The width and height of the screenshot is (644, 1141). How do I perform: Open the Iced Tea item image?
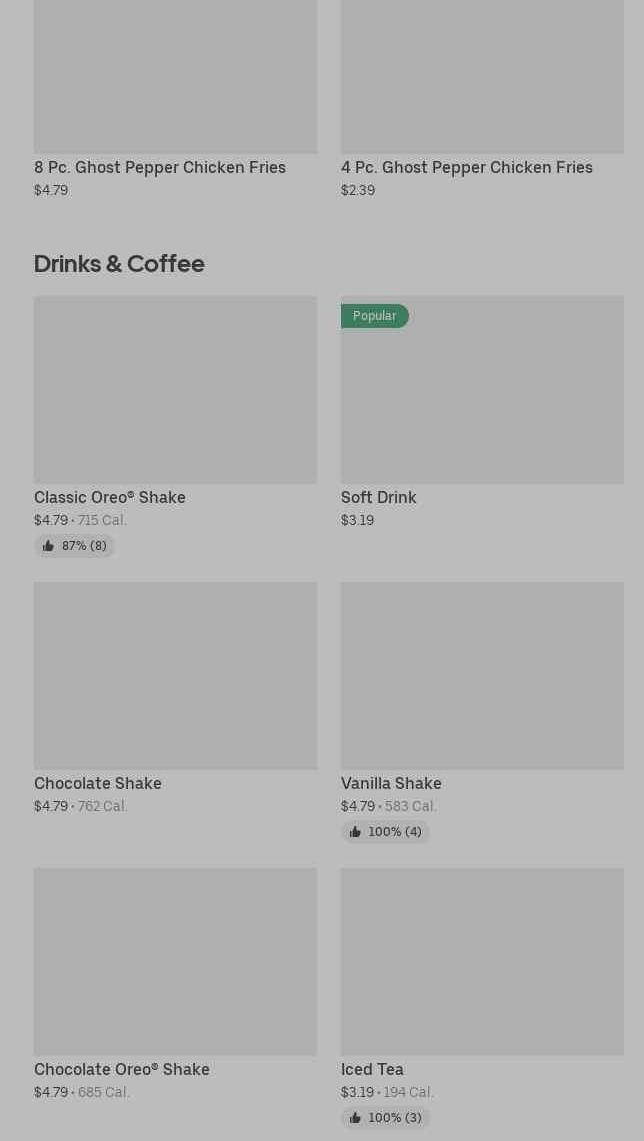(482, 961)
